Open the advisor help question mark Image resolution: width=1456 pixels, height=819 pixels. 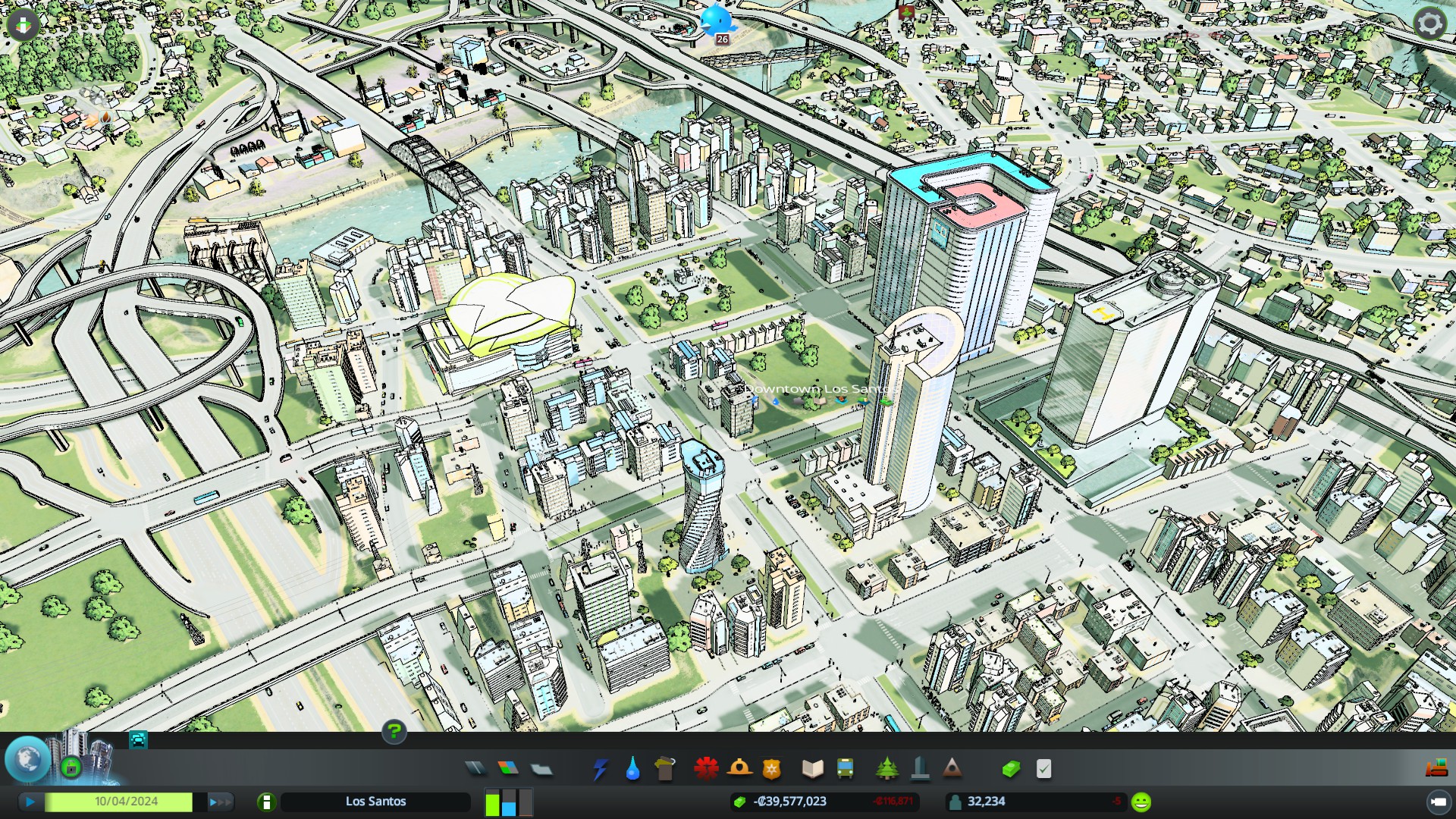[x=394, y=731]
